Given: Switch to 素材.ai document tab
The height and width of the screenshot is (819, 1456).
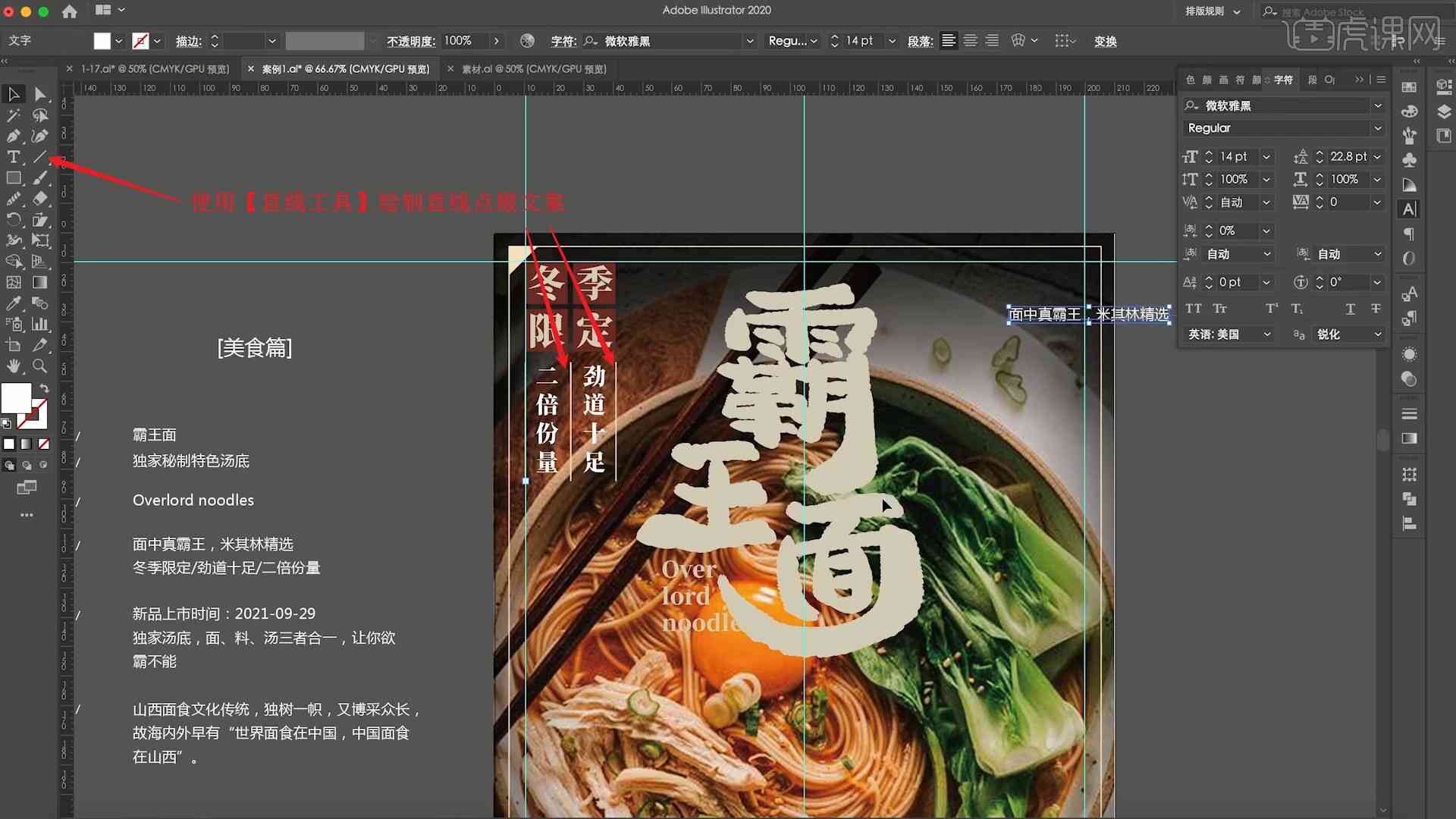Looking at the screenshot, I should 534,69.
